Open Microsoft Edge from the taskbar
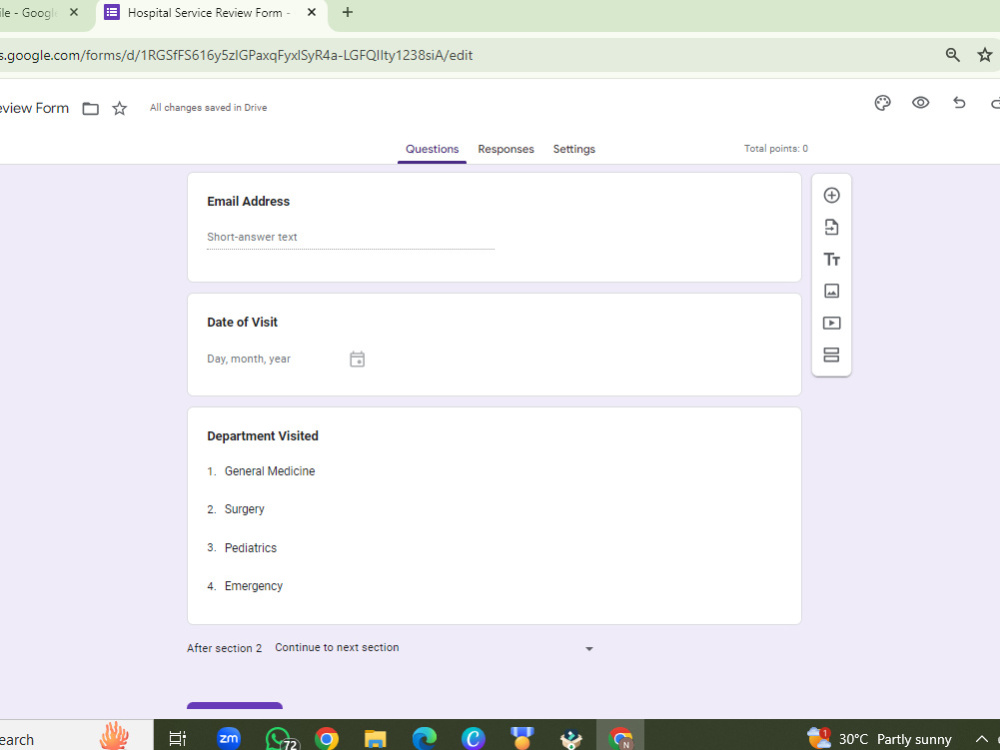This screenshot has width=1000, height=750. point(424,739)
